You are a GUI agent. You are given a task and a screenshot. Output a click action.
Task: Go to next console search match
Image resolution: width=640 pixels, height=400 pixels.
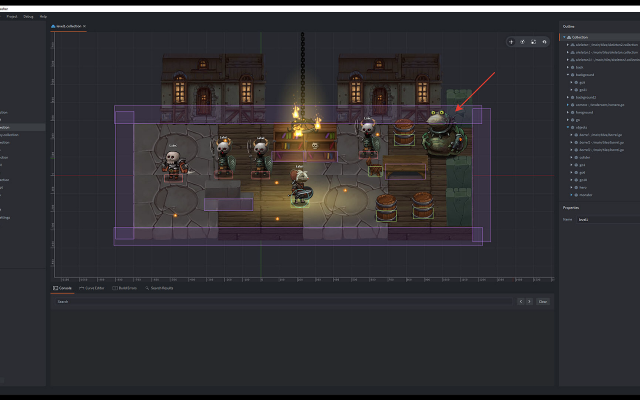tap(529, 302)
